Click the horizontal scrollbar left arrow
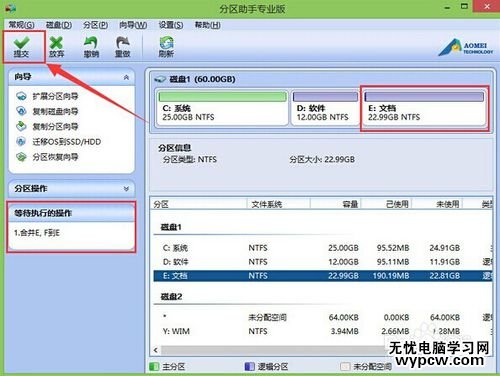The height and width of the screenshot is (376, 500). tap(156, 350)
